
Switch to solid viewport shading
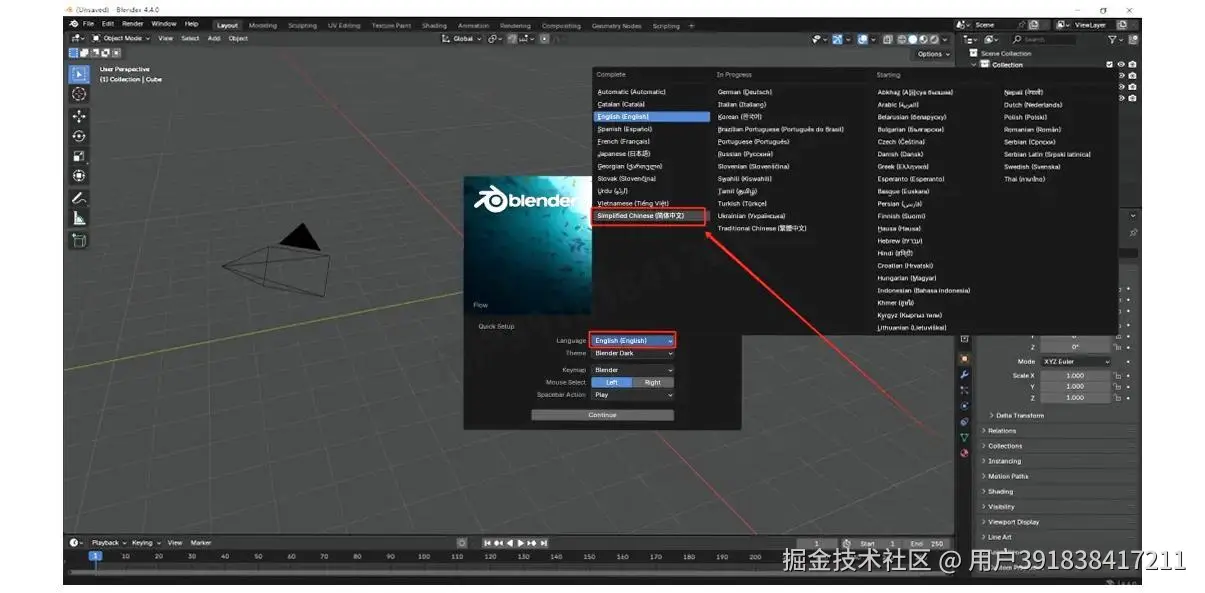coord(913,39)
